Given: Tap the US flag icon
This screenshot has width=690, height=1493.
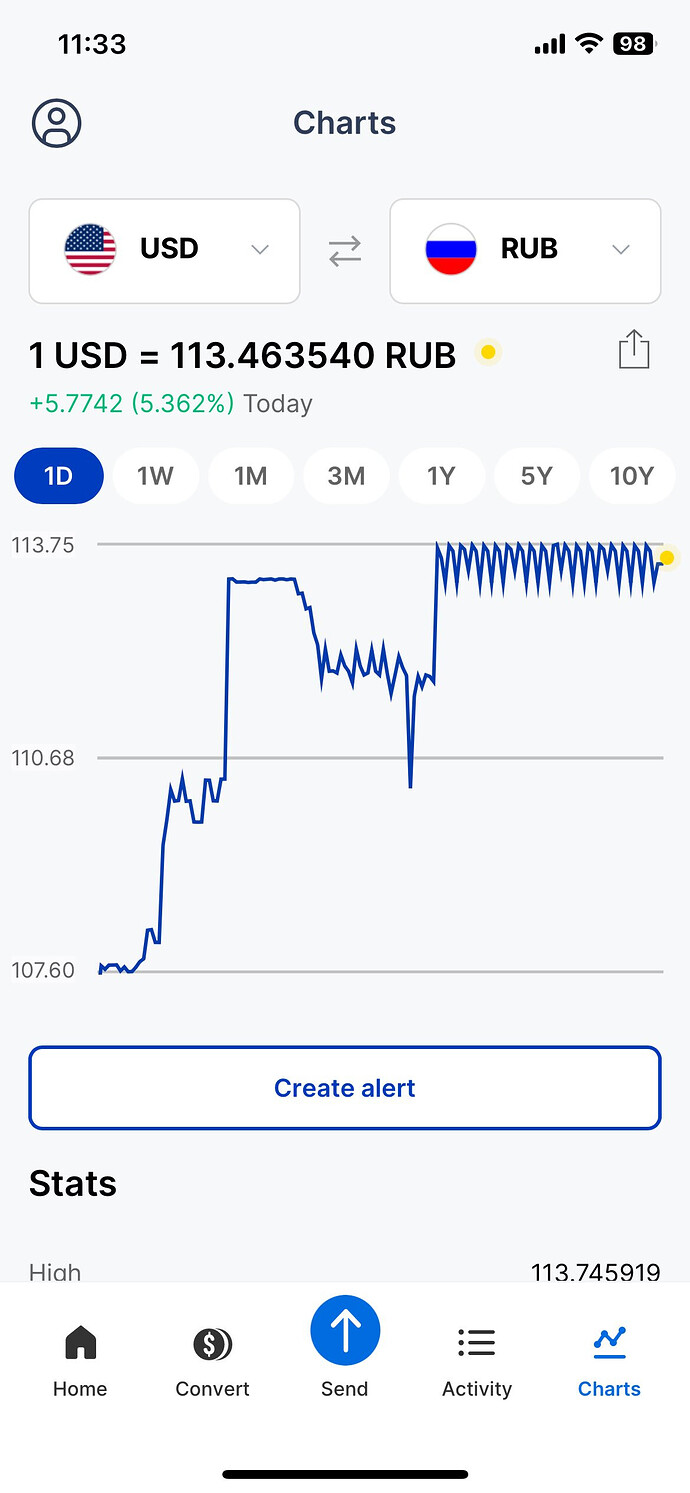Looking at the screenshot, I should [x=90, y=250].
